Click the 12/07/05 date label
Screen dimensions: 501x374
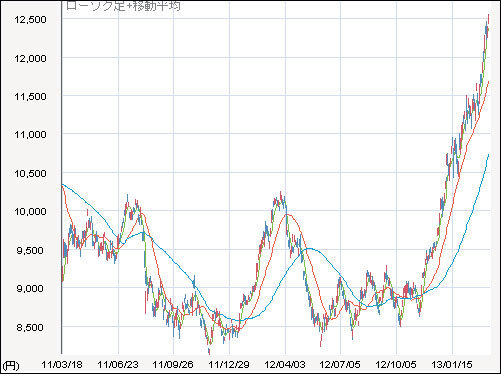point(340,364)
